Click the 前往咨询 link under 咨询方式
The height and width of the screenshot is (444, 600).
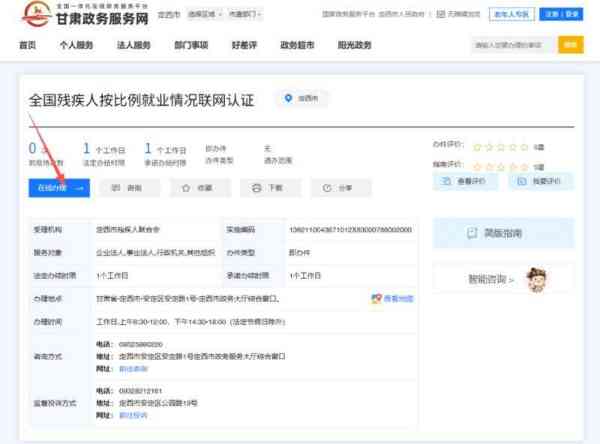[133, 369]
